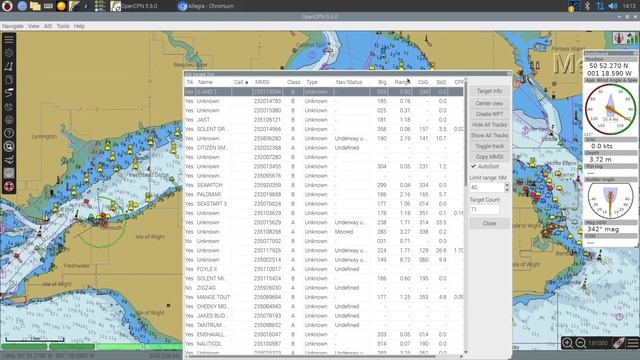The image size is (640, 360).
Task: Select the SOLENT DR... target row
Action: click(x=324, y=129)
